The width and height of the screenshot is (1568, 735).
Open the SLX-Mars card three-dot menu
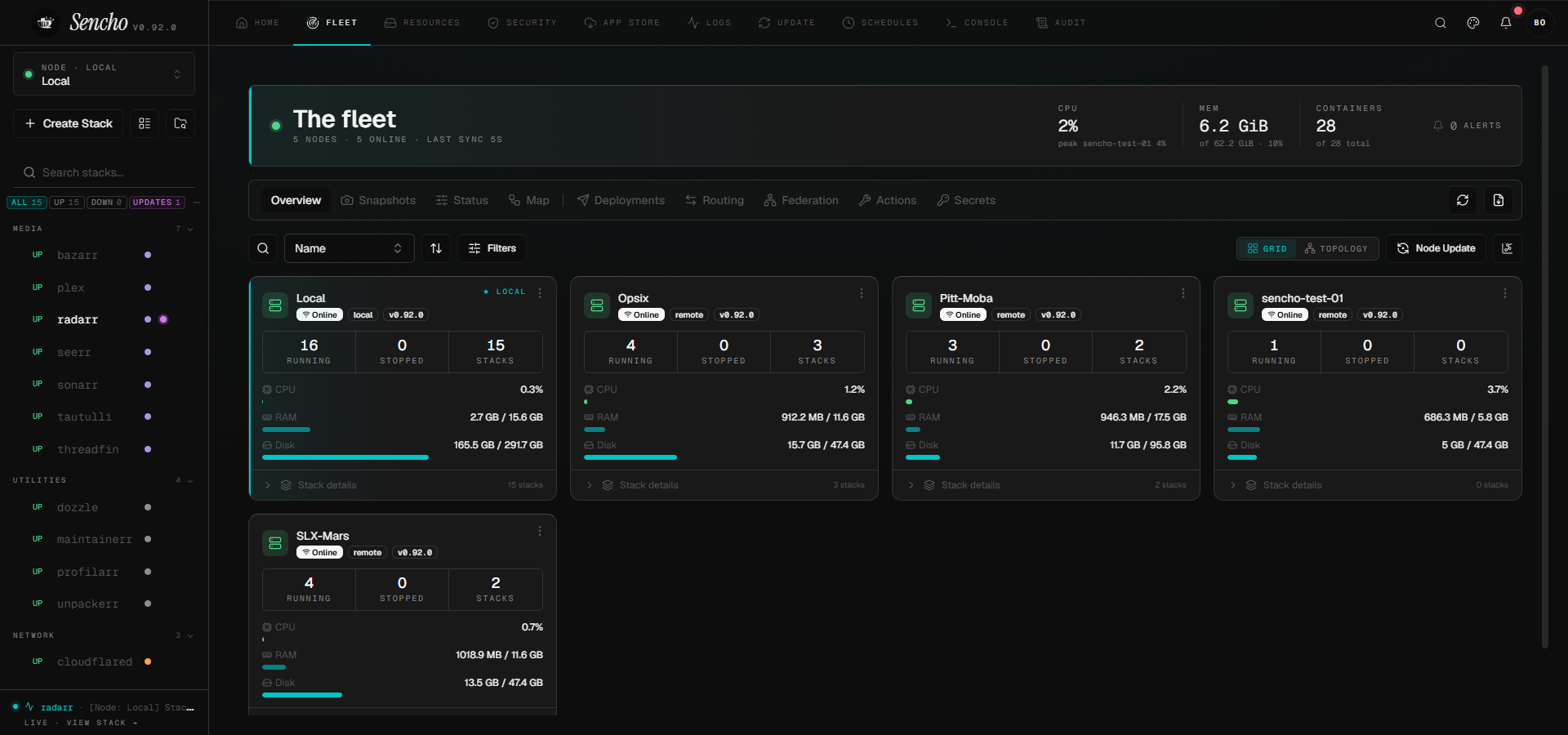point(540,531)
